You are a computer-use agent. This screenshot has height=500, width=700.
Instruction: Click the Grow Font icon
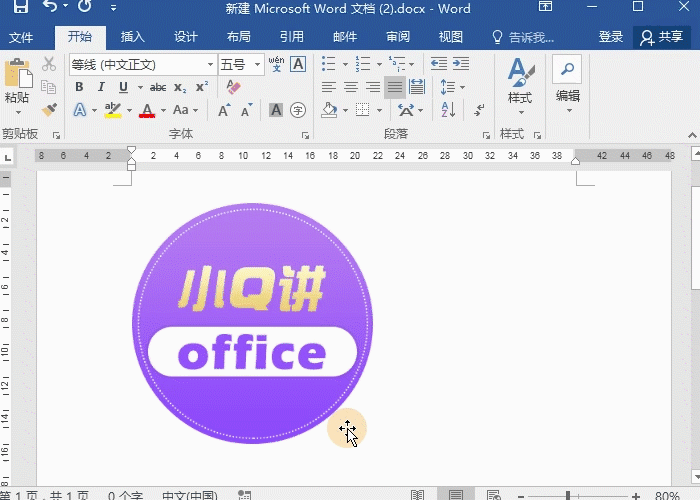click(224, 110)
